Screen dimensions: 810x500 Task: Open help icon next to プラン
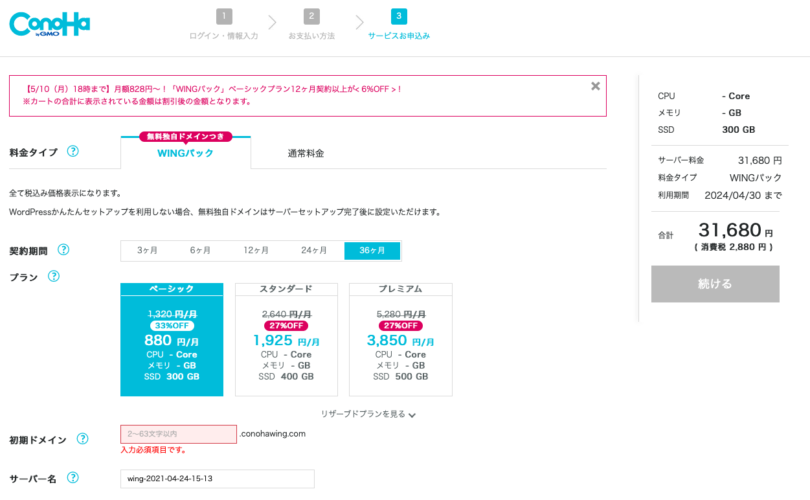tap(54, 276)
